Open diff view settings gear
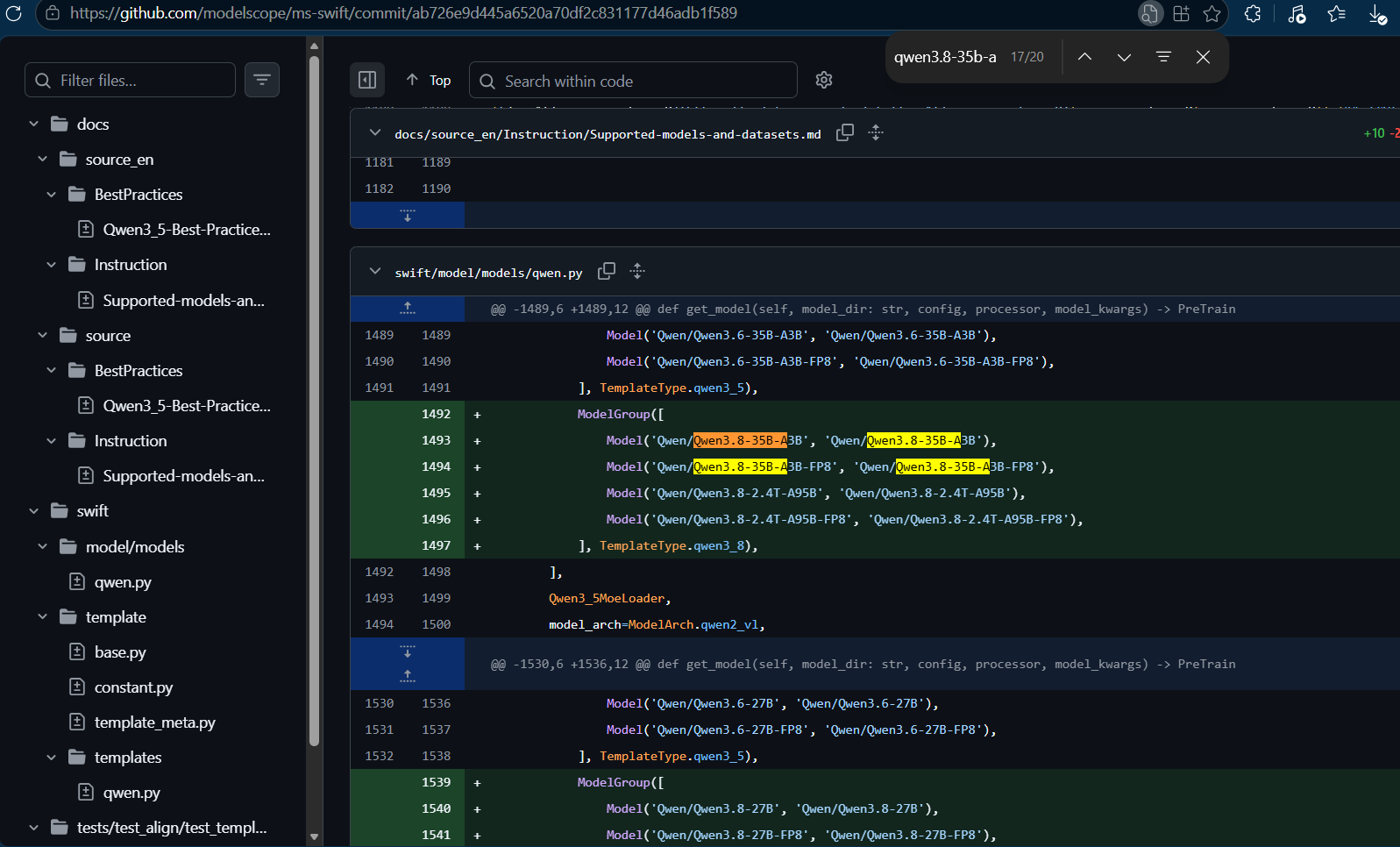The image size is (1400, 847). click(824, 80)
